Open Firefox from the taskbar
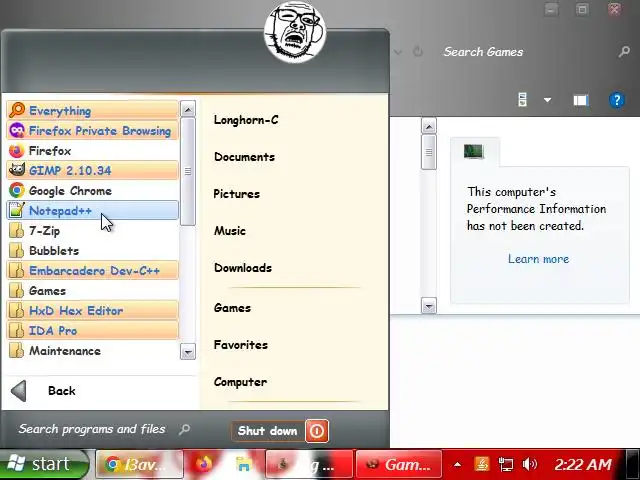This screenshot has width=640, height=480. [204, 464]
